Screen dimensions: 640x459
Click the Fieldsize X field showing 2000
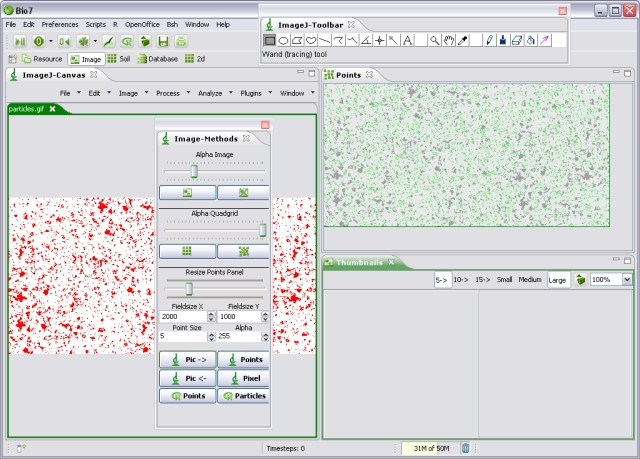click(x=184, y=317)
